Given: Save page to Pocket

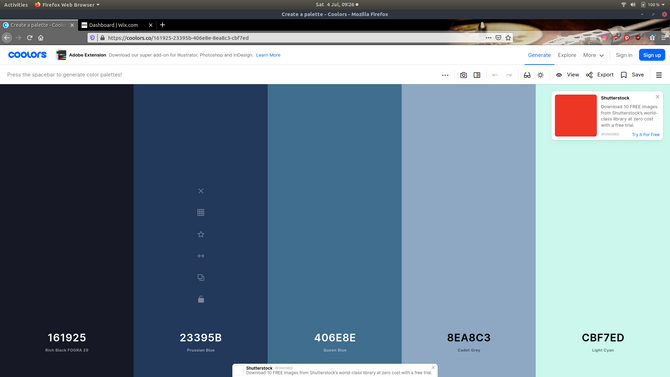Looking at the screenshot, I should point(498,38).
